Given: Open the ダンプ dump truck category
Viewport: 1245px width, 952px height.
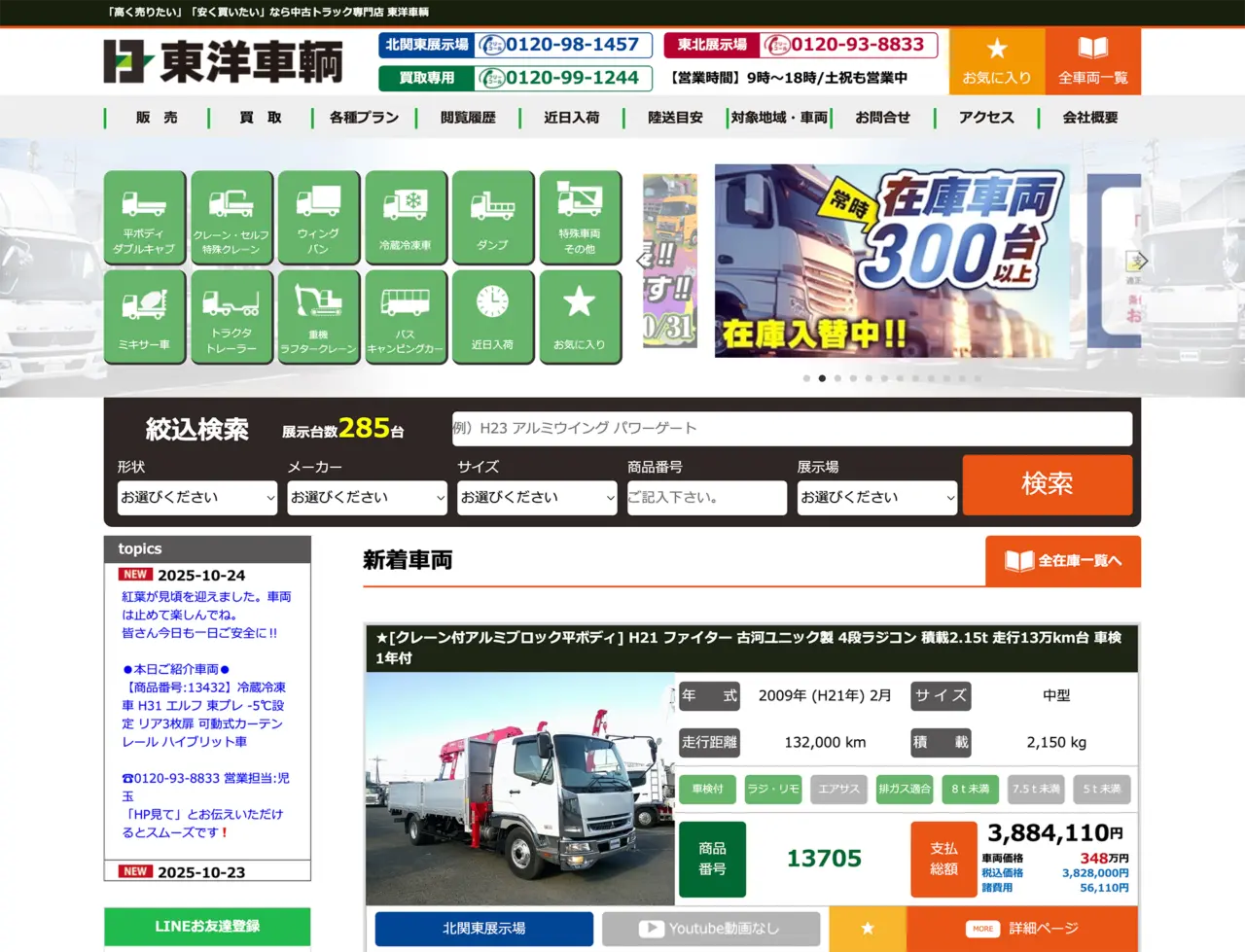Looking at the screenshot, I should click(492, 218).
